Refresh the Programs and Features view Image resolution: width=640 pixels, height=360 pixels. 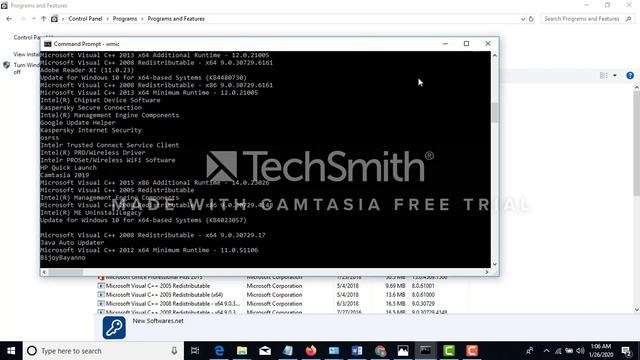[531, 19]
